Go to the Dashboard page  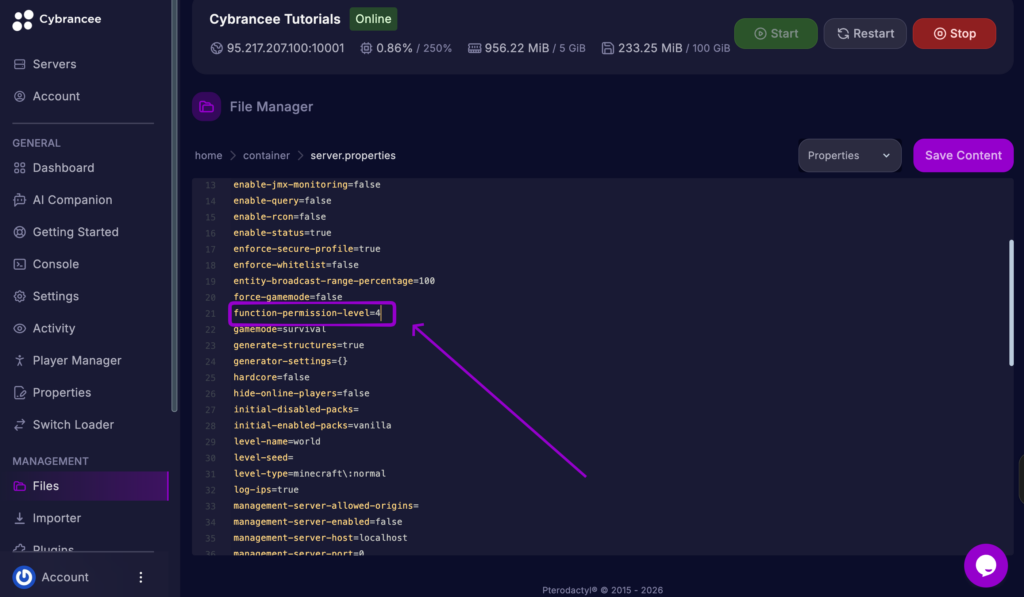63,168
